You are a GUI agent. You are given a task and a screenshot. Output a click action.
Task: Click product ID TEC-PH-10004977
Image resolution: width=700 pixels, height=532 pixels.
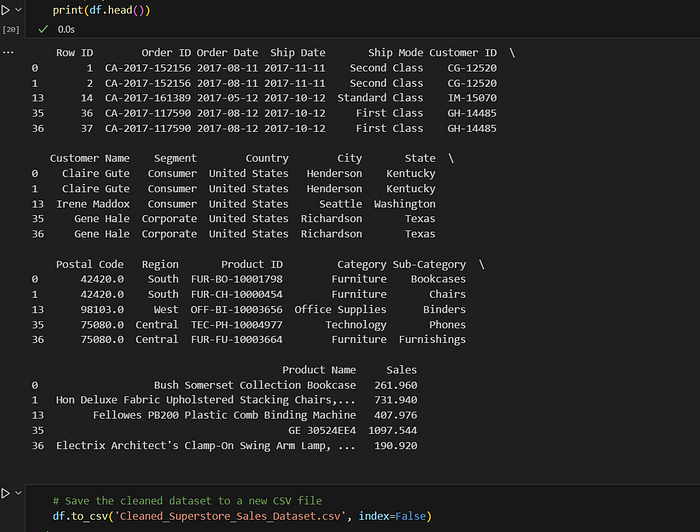click(237, 324)
